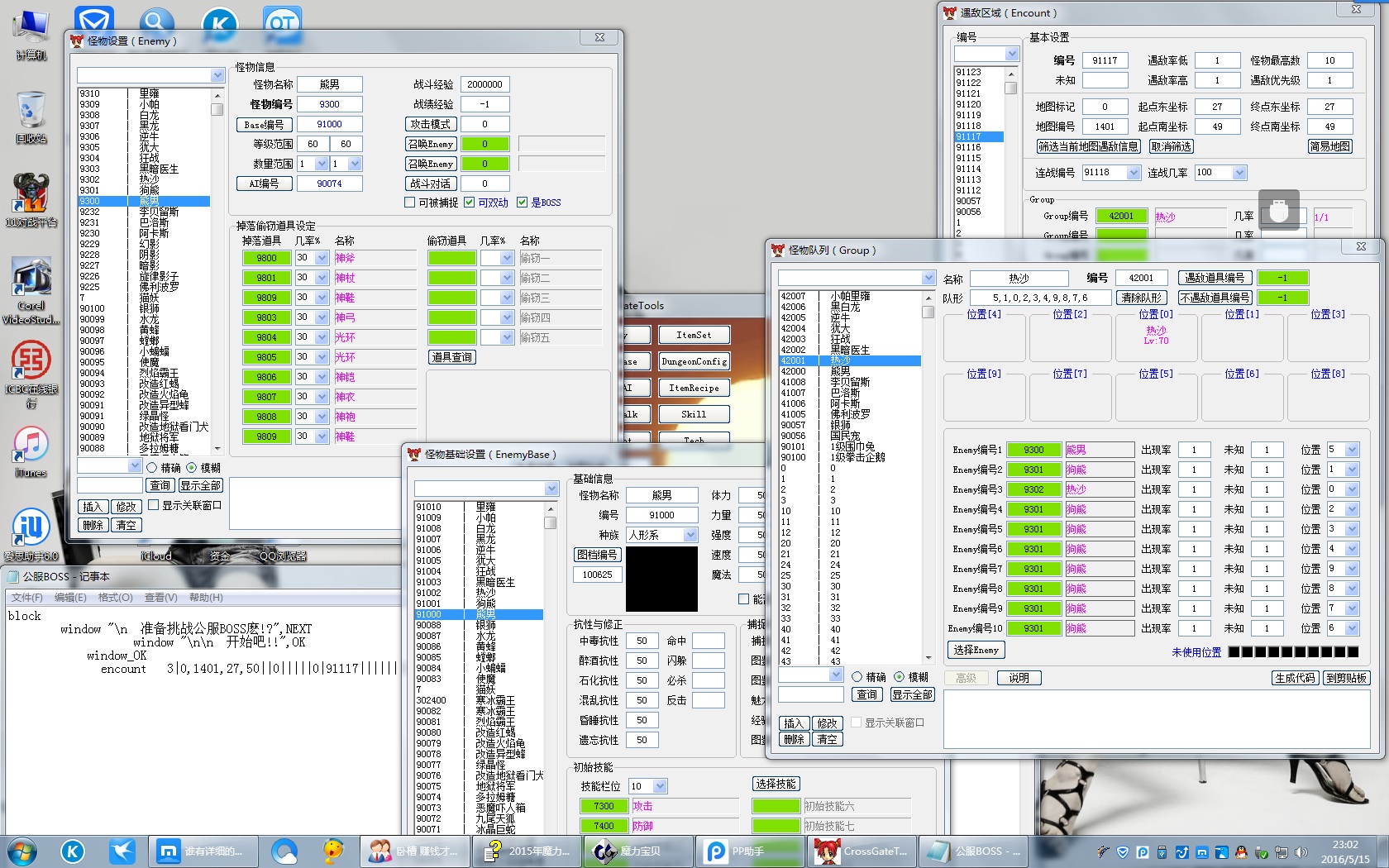Click the black 图档 preview box
This screenshot has height=868, width=1389.
tap(661, 579)
